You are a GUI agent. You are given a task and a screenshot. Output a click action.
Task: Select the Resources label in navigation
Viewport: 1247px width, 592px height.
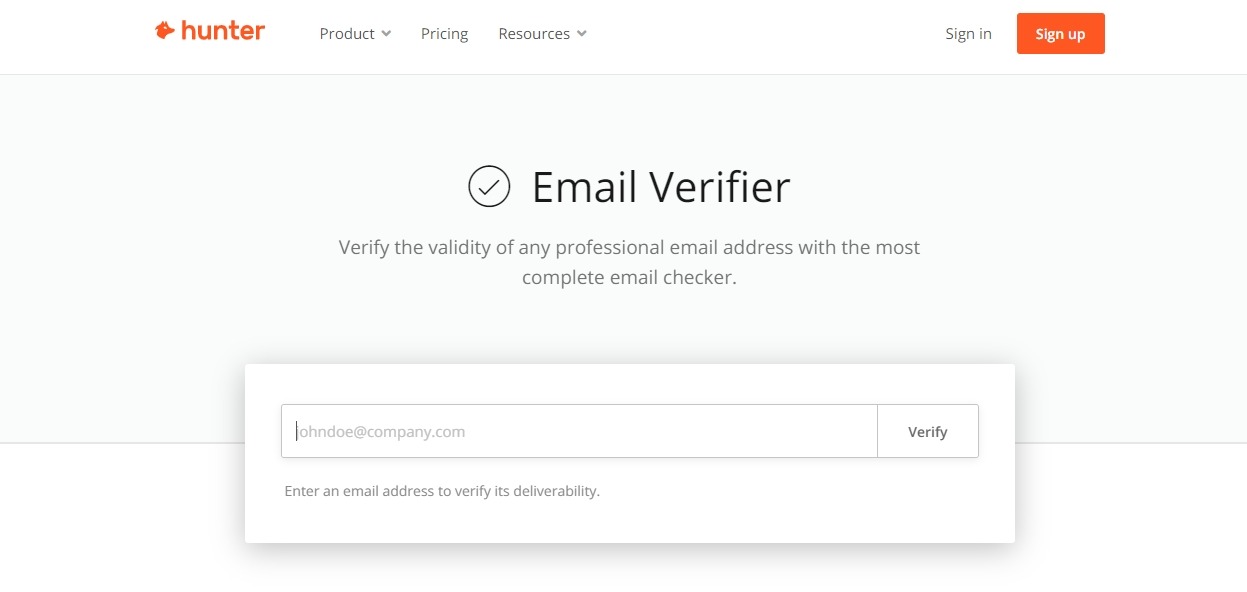click(x=534, y=34)
